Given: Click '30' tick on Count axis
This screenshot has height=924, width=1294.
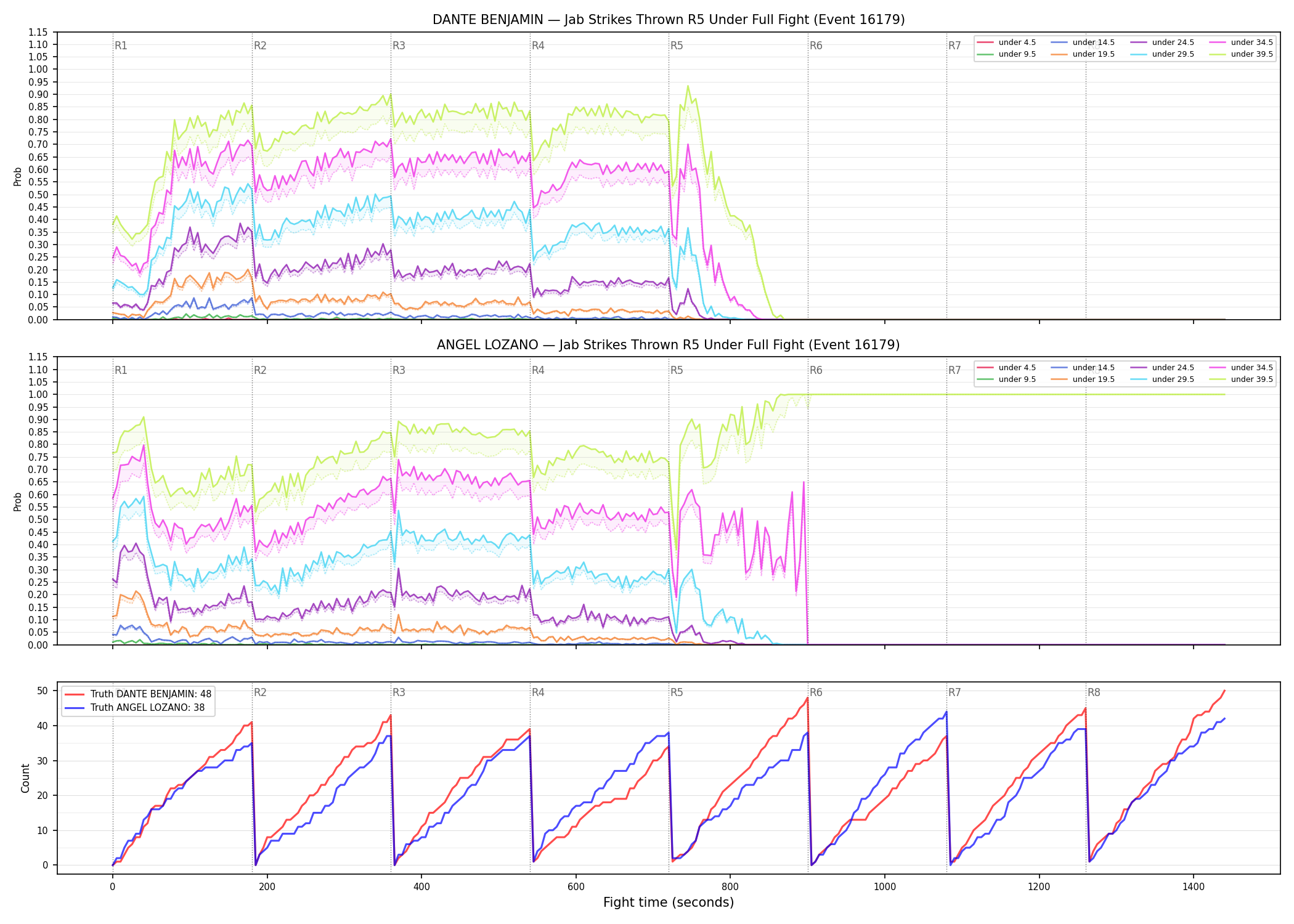Looking at the screenshot, I should pos(43,761).
